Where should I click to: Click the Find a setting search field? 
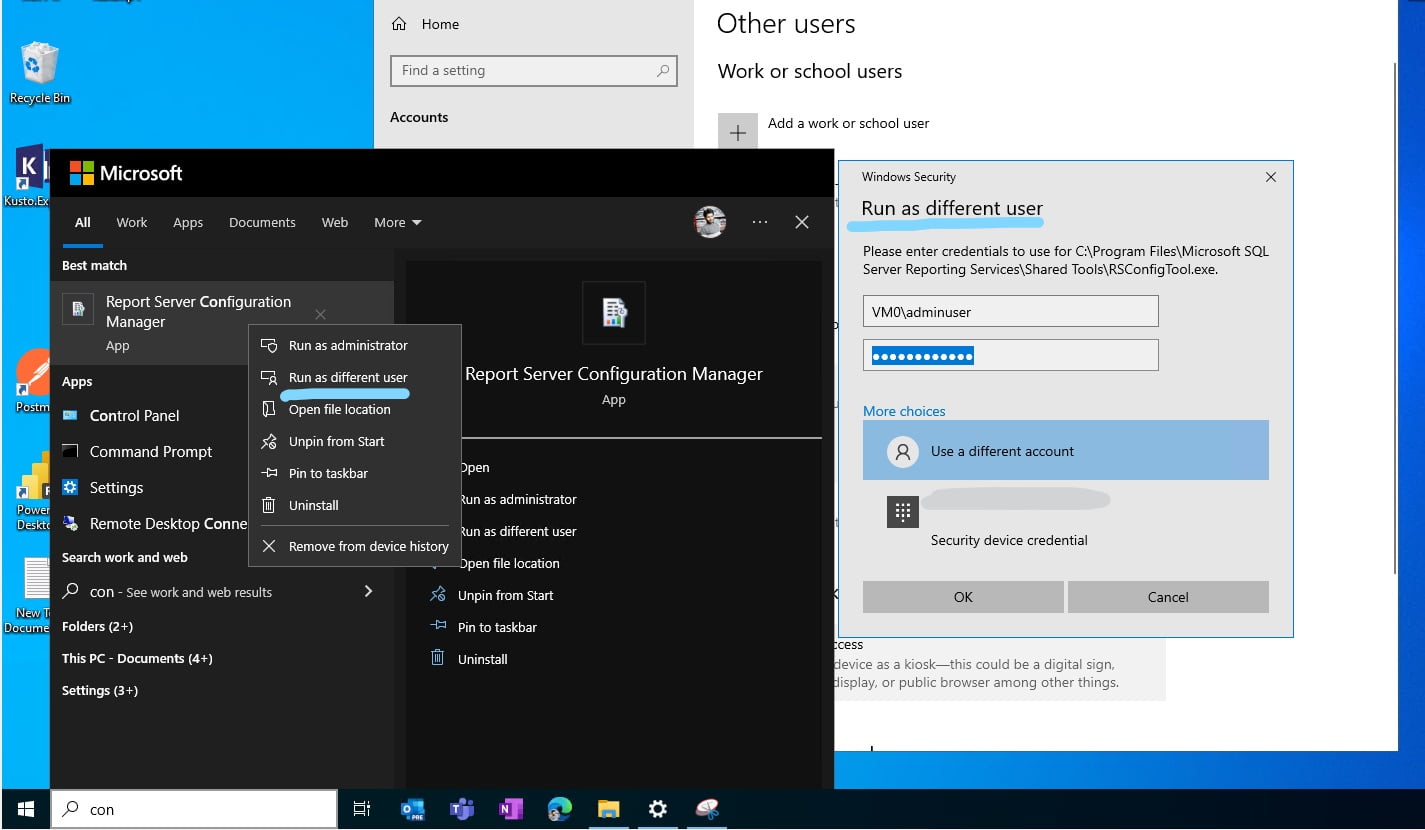click(x=534, y=71)
